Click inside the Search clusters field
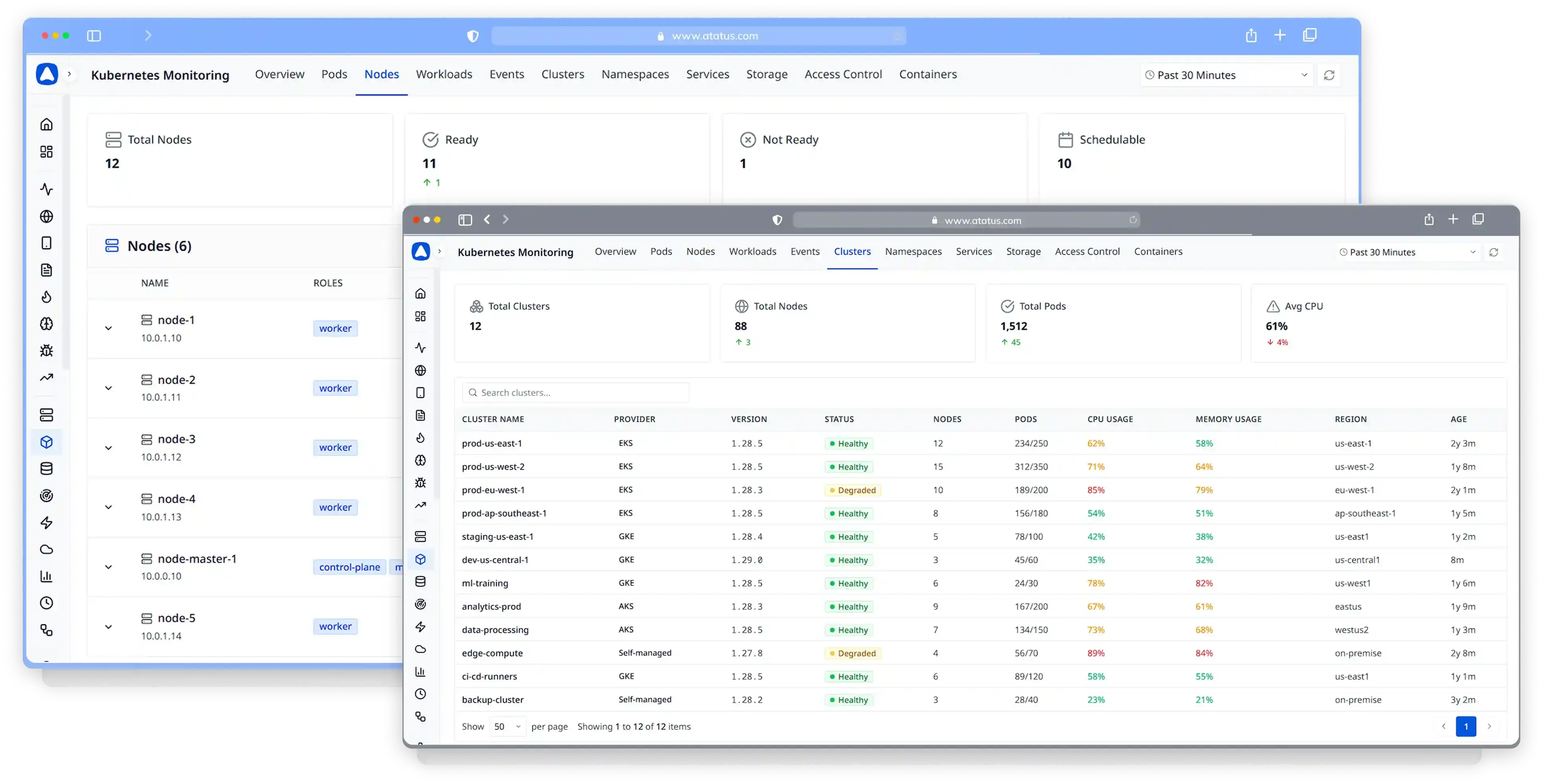1543x784 pixels. coord(575,392)
